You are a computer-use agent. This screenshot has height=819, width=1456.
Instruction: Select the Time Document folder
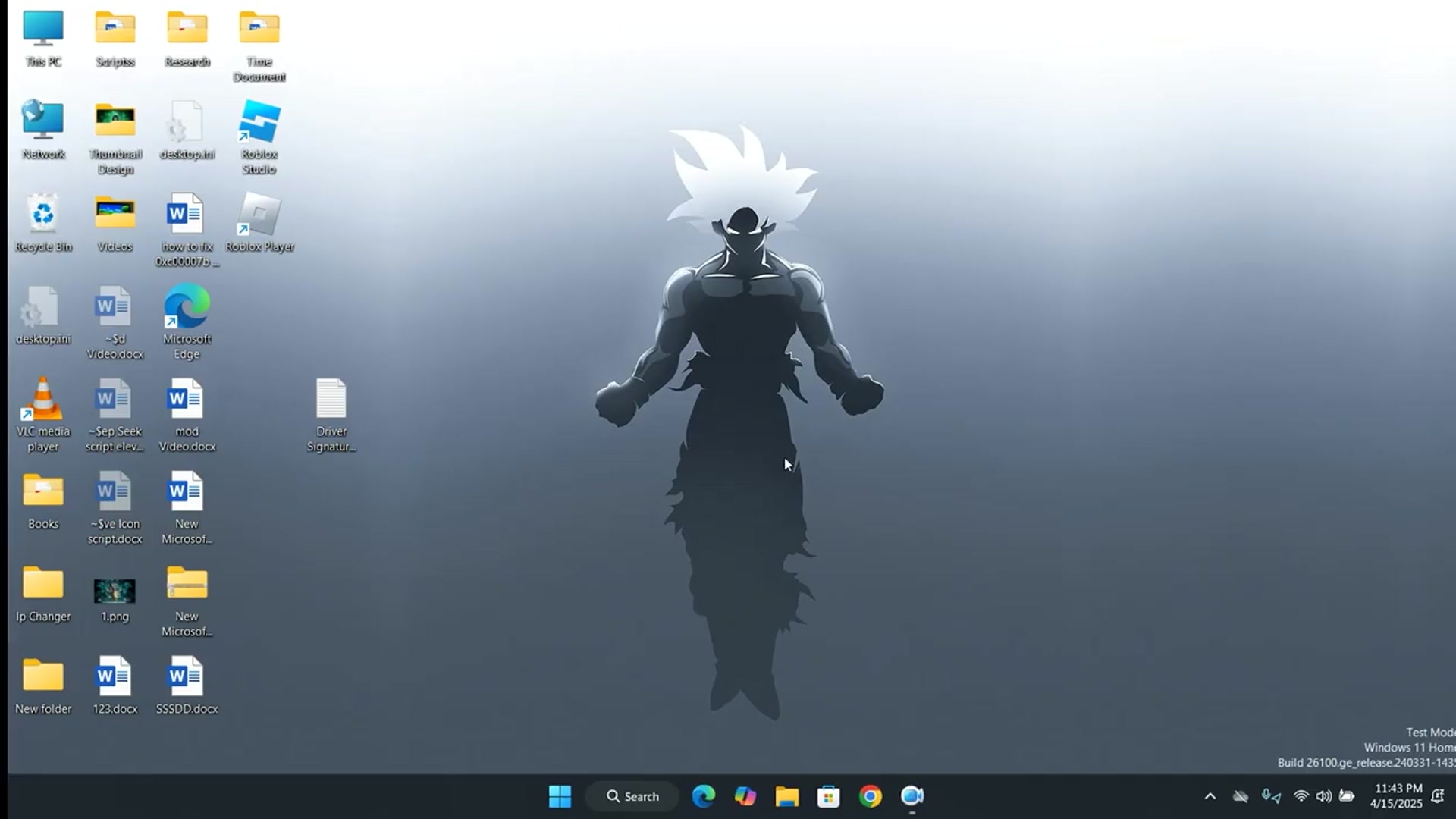pyautogui.click(x=259, y=47)
